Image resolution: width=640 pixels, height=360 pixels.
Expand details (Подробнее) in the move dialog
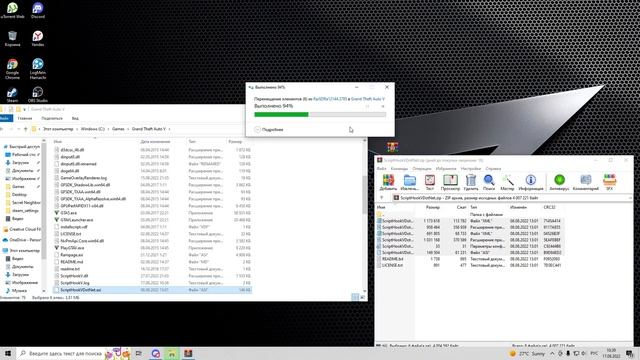tap(269, 129)
